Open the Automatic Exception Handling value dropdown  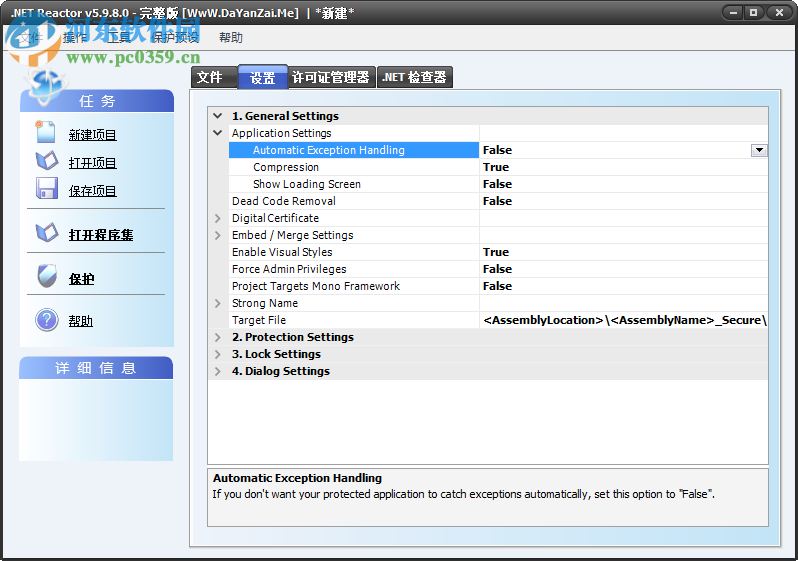tap(759, 150)
